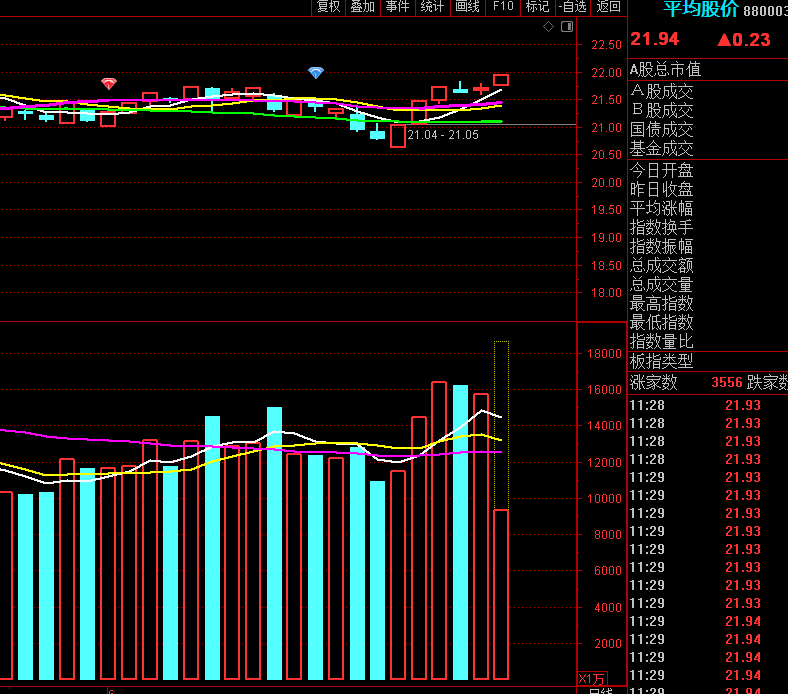This screenshot has height=694, width=788.
Task: Click the 统计 statistics button
Action: (x=433, y=7)
